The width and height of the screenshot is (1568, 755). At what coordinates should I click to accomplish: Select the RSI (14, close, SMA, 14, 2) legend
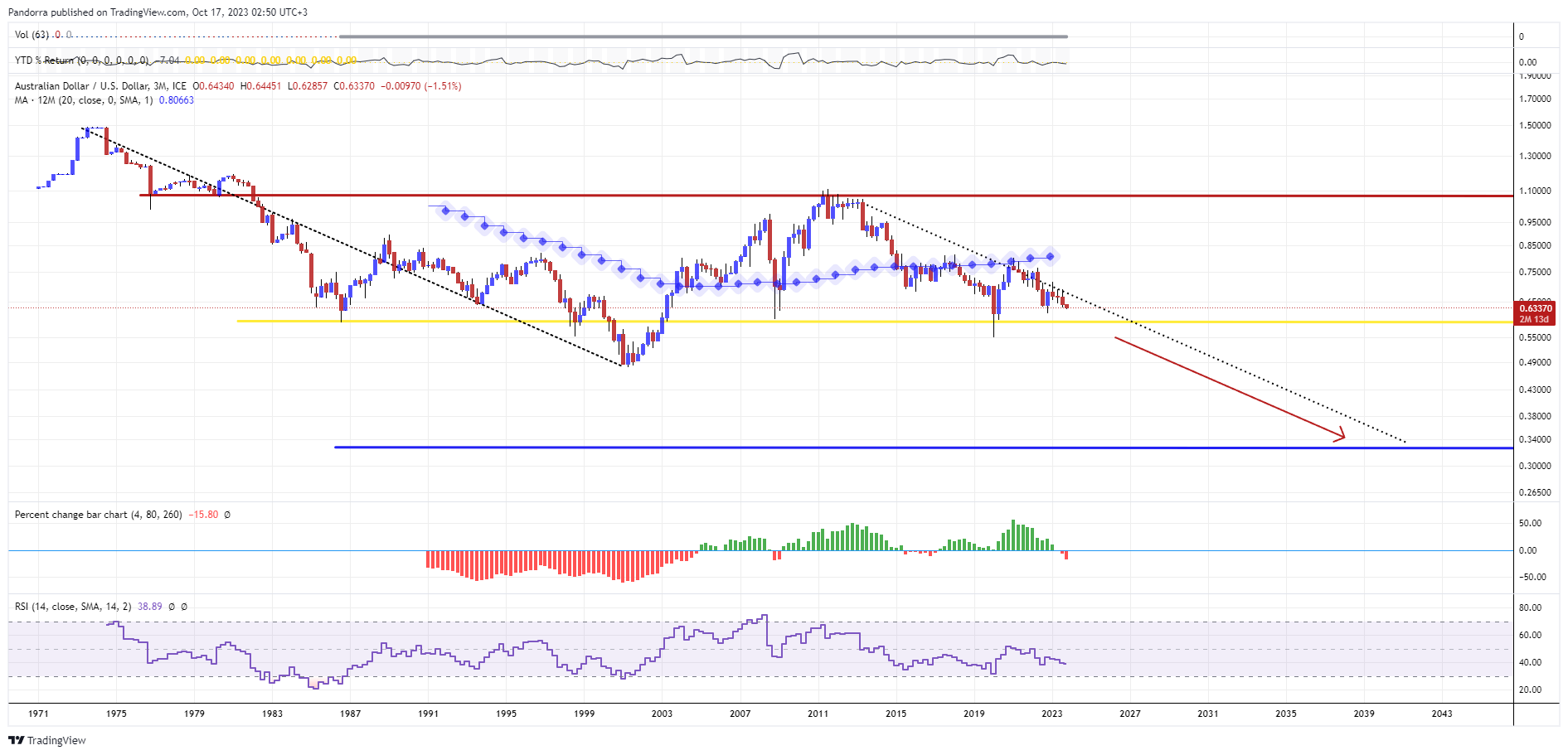[x=73, y=607]
